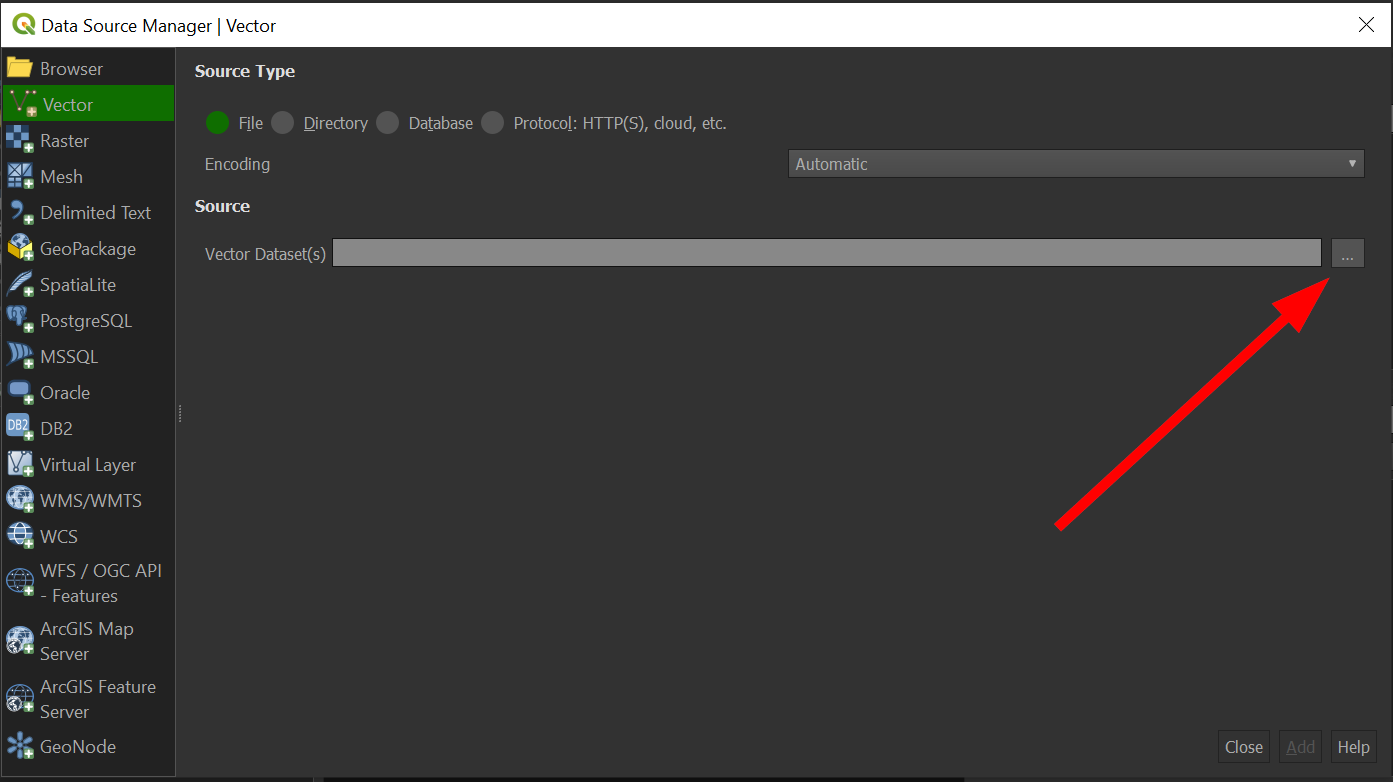Switch to the PostgreSQL tab label

pos(86,321)
